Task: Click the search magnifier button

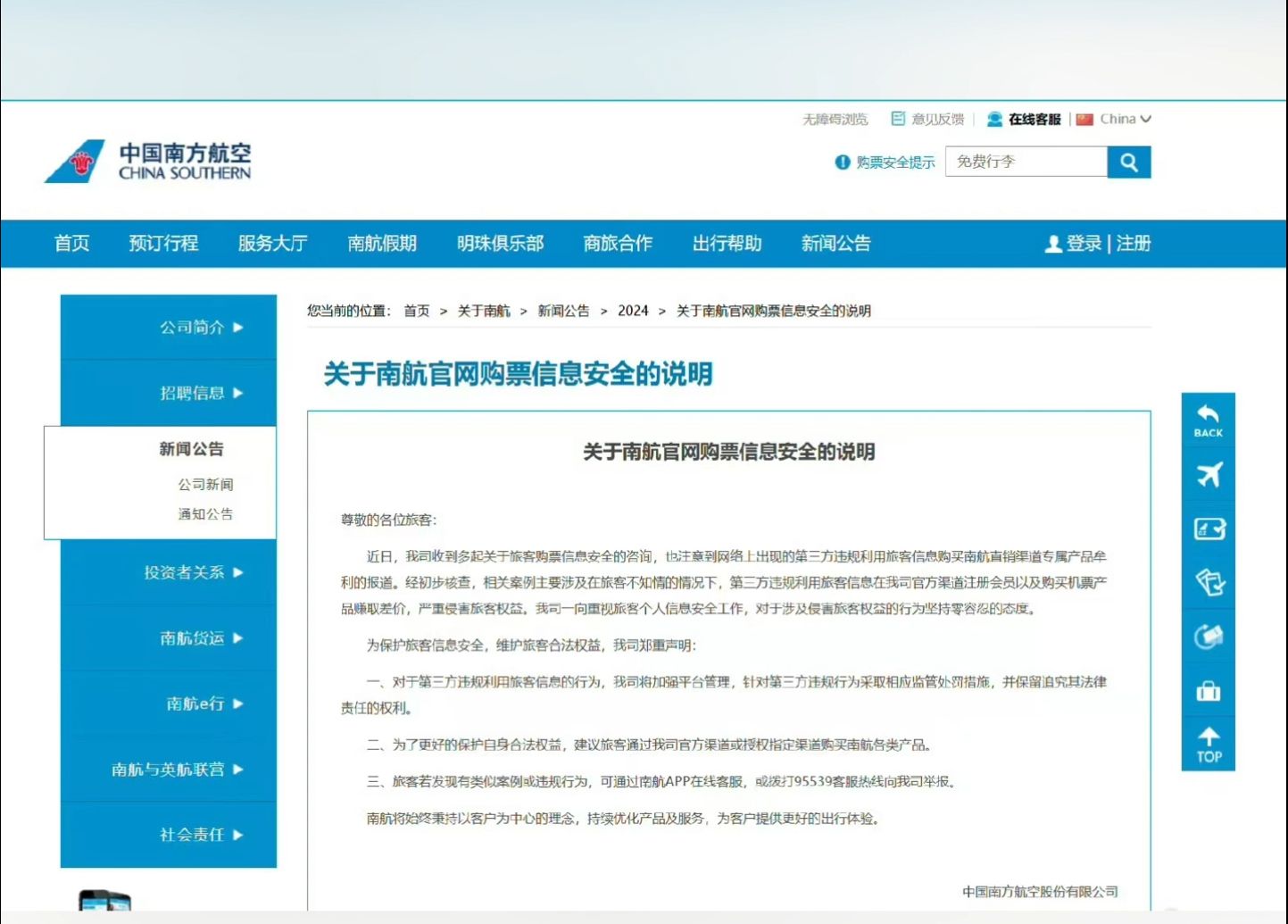Action: point(1128,162)
